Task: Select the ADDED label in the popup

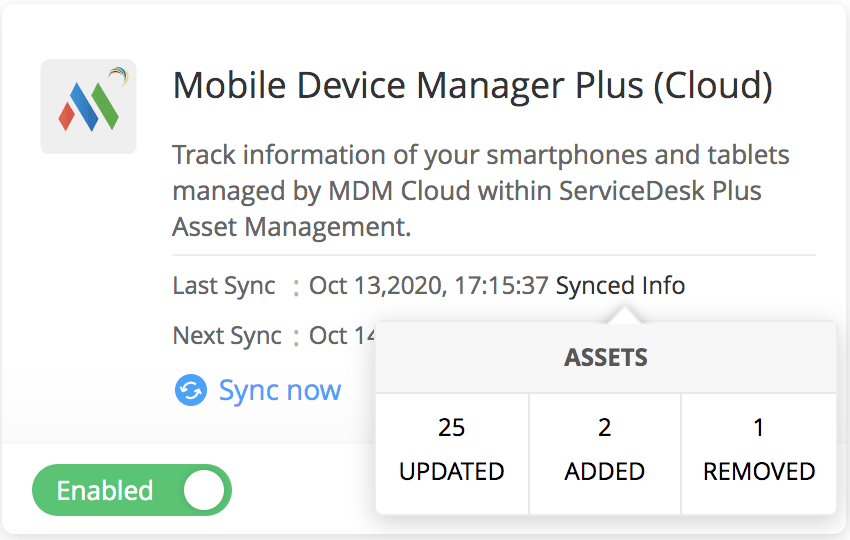Action: [x=604, y=471]
